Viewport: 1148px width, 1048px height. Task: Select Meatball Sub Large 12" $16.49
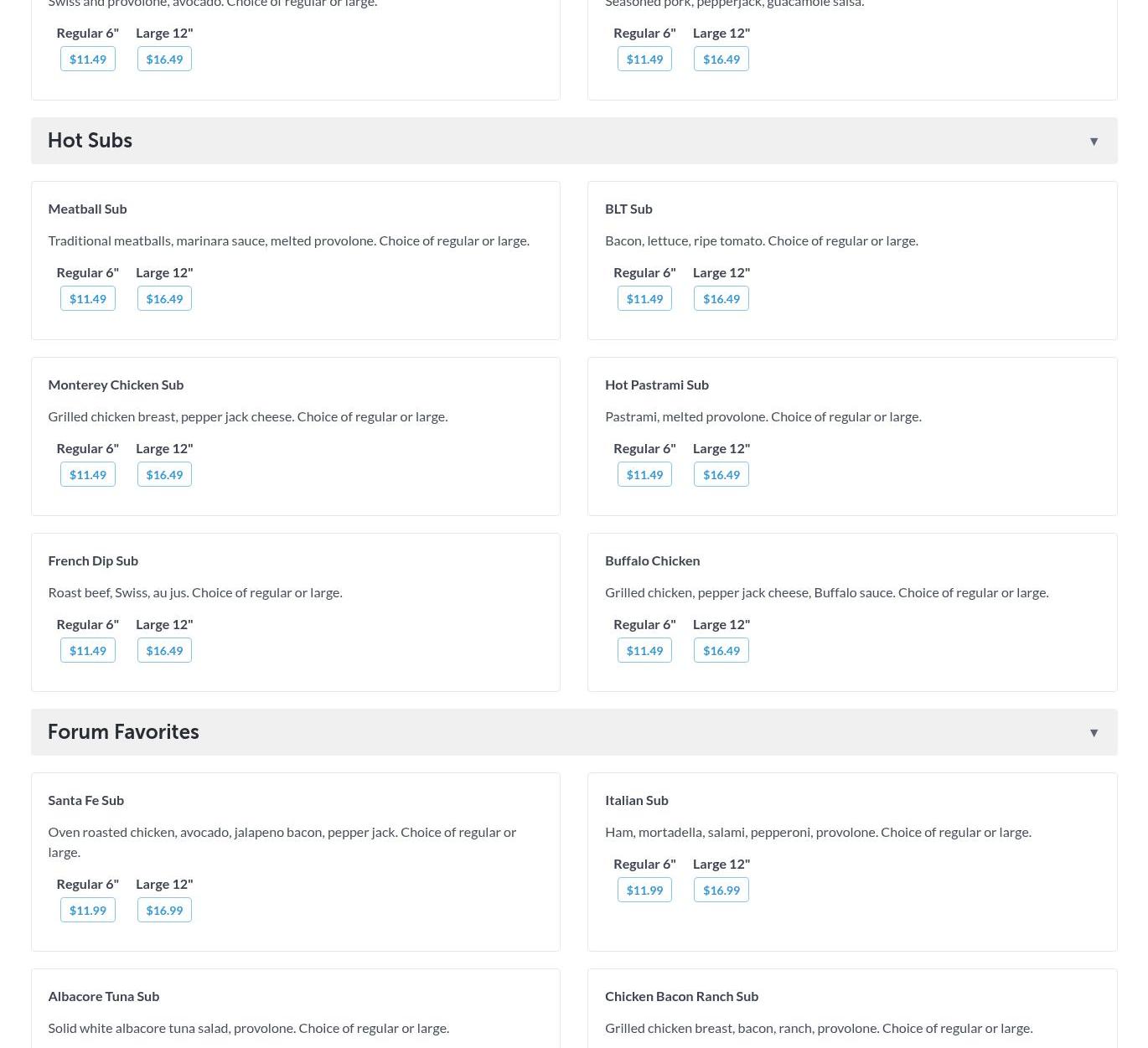164,299
